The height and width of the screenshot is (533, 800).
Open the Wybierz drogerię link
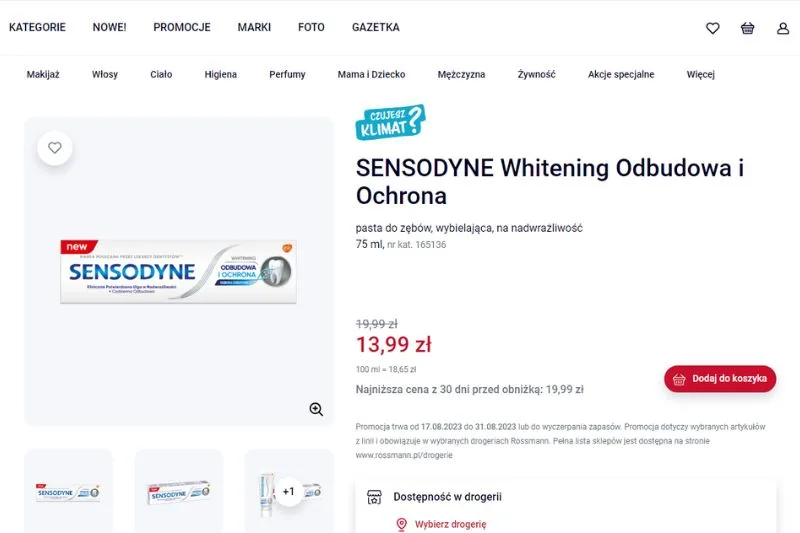450,524
